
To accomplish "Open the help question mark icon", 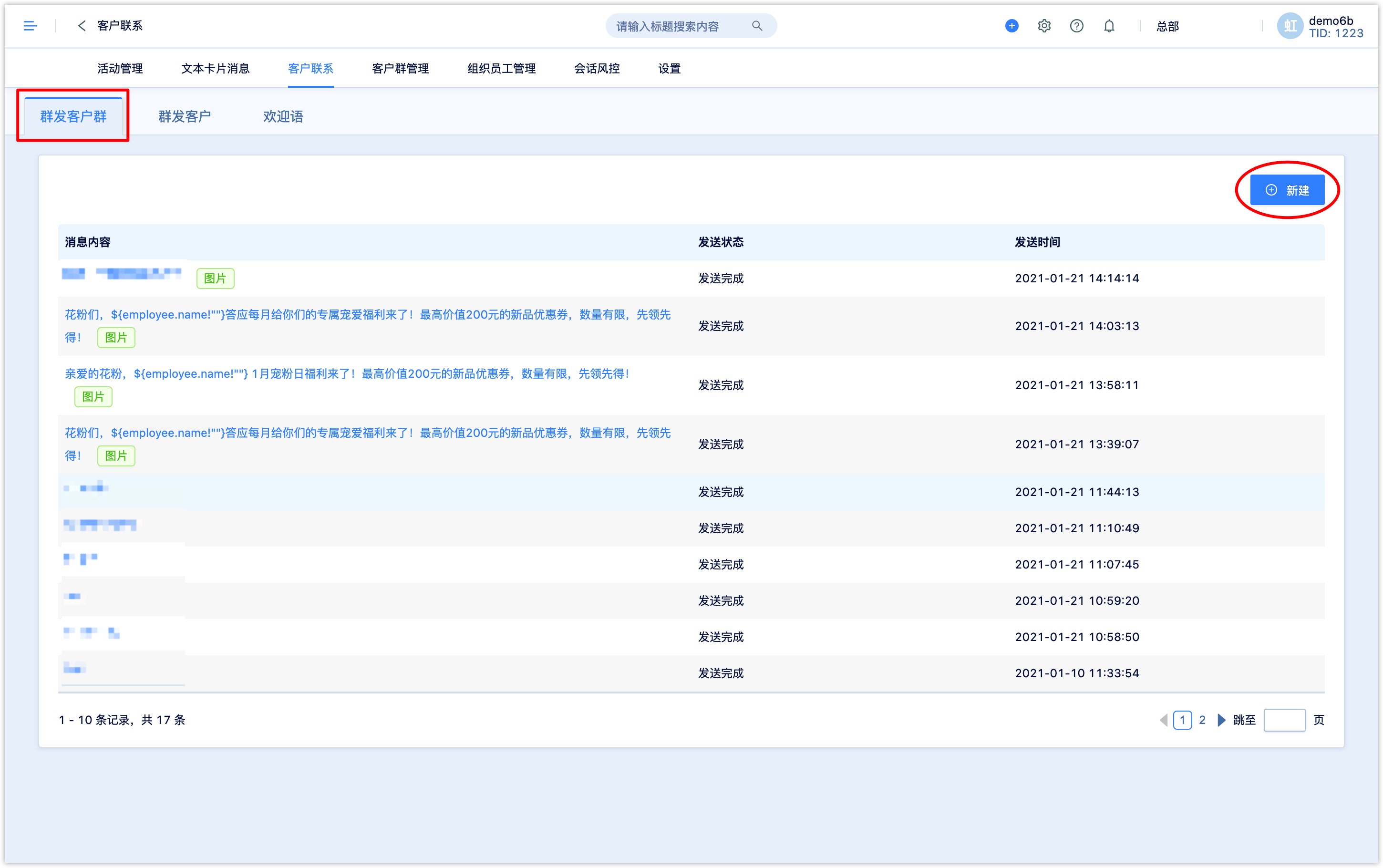I will [x=1076, y=26].
